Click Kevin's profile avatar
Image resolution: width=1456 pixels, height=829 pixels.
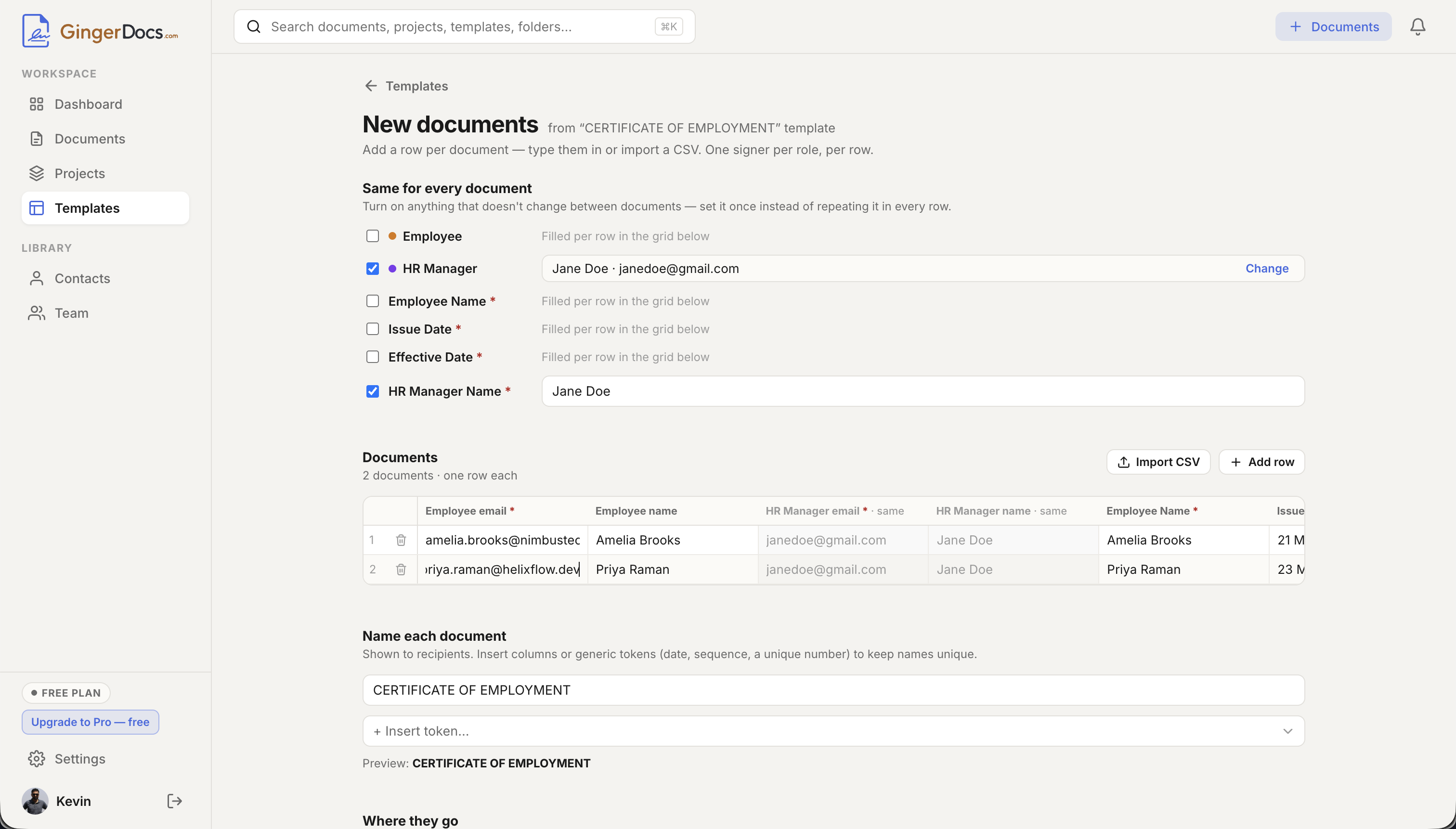click(x=35, y=801)
